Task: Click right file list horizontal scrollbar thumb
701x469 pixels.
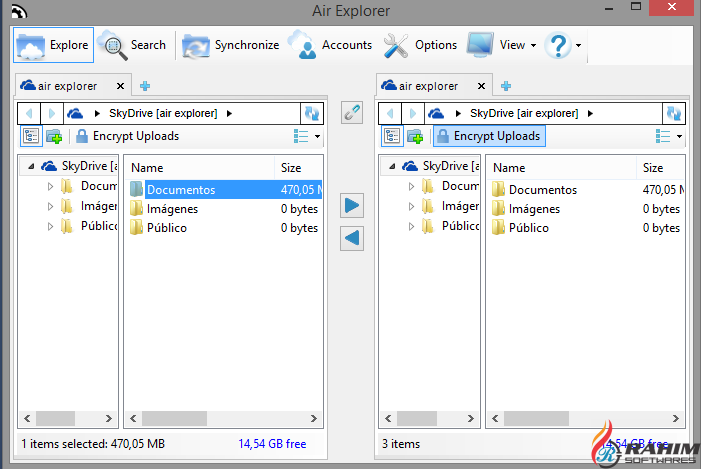Action: [536, 418]
